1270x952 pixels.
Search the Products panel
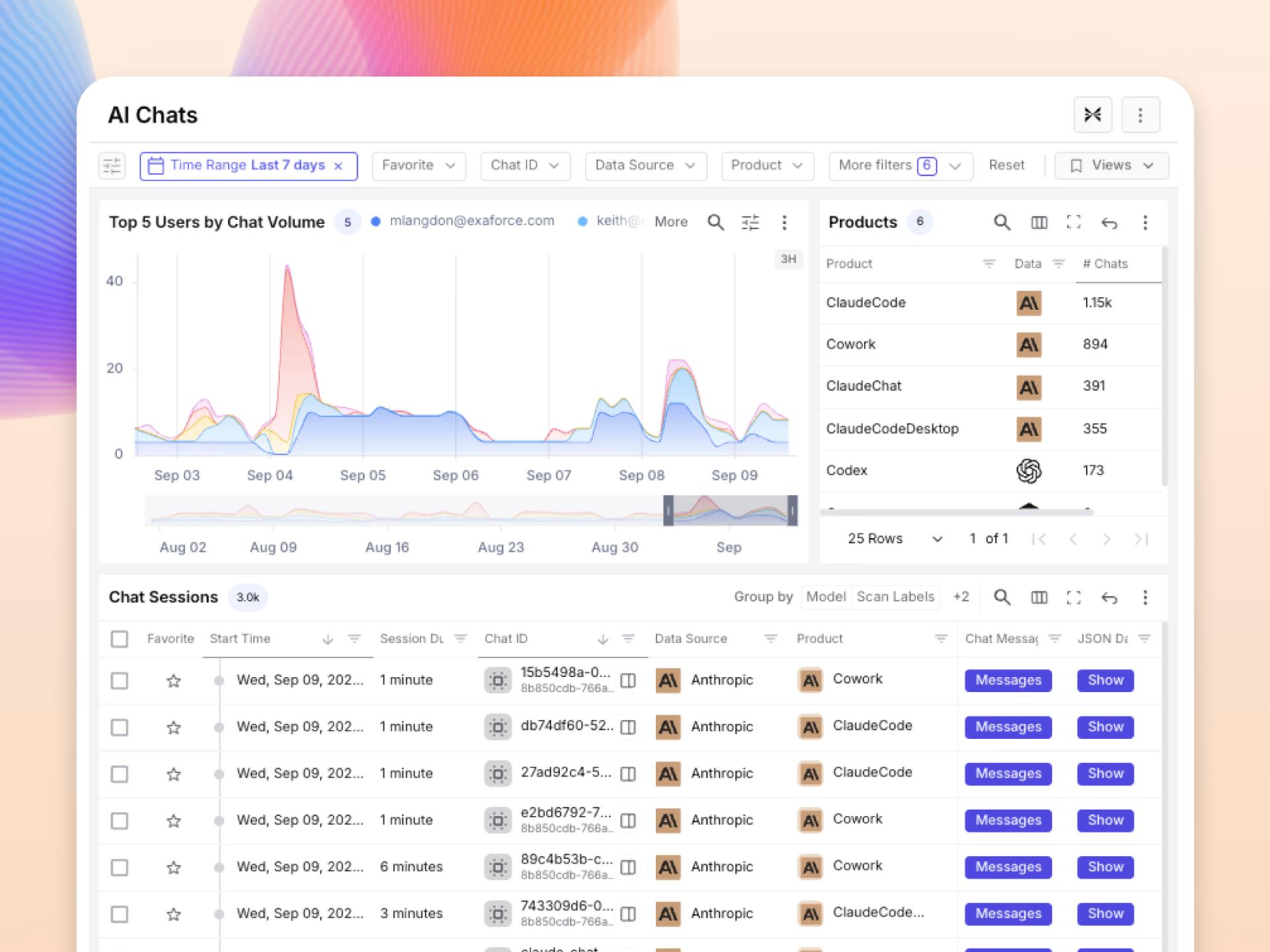point(1002,222)
